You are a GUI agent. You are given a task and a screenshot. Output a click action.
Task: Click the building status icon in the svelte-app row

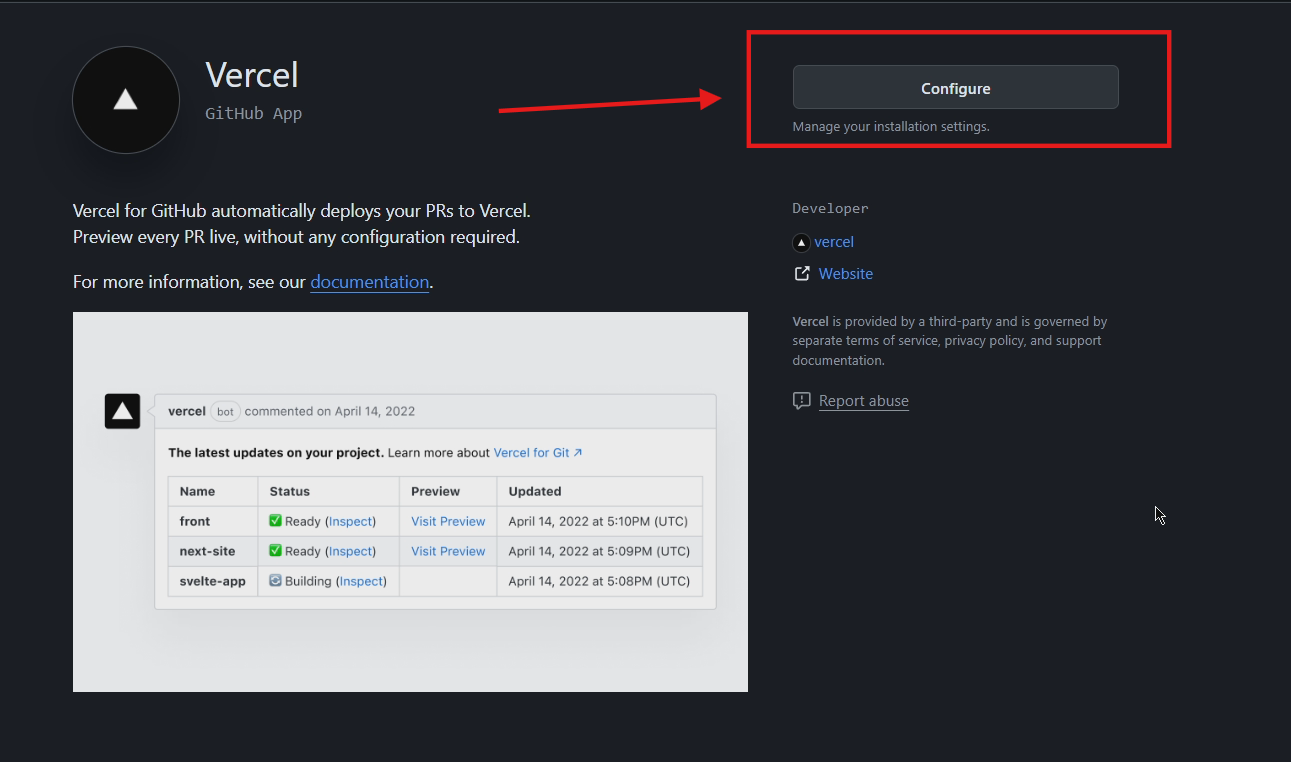(275, 581)
